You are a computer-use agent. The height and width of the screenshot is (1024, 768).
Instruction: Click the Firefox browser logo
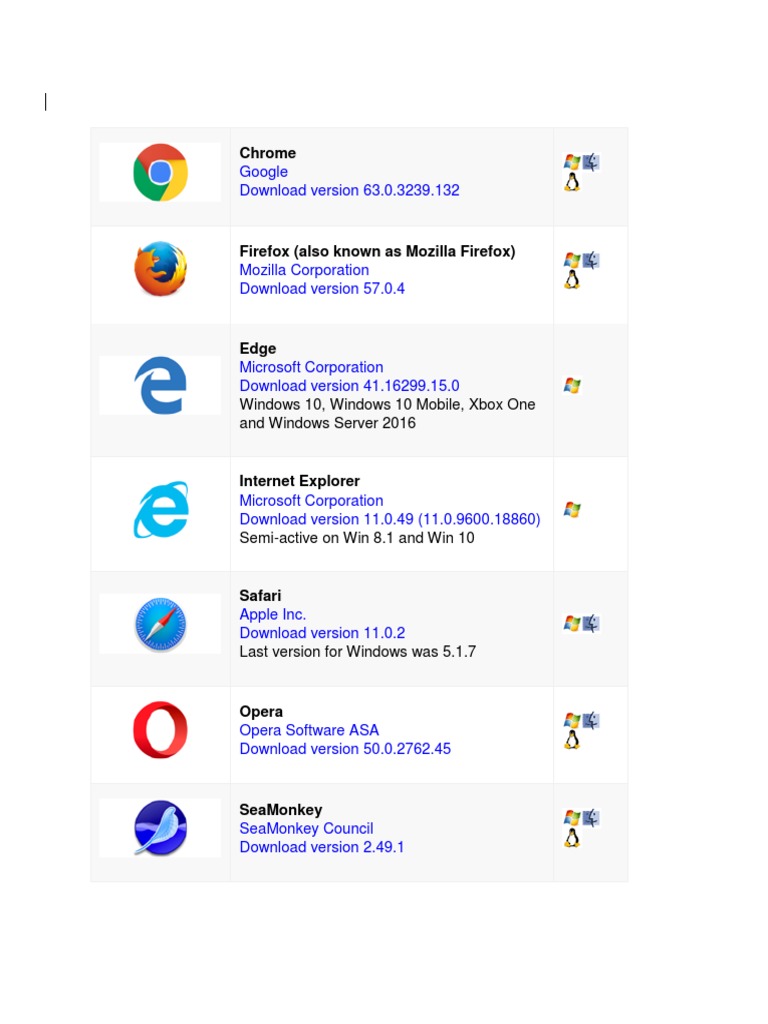point(160,269)
